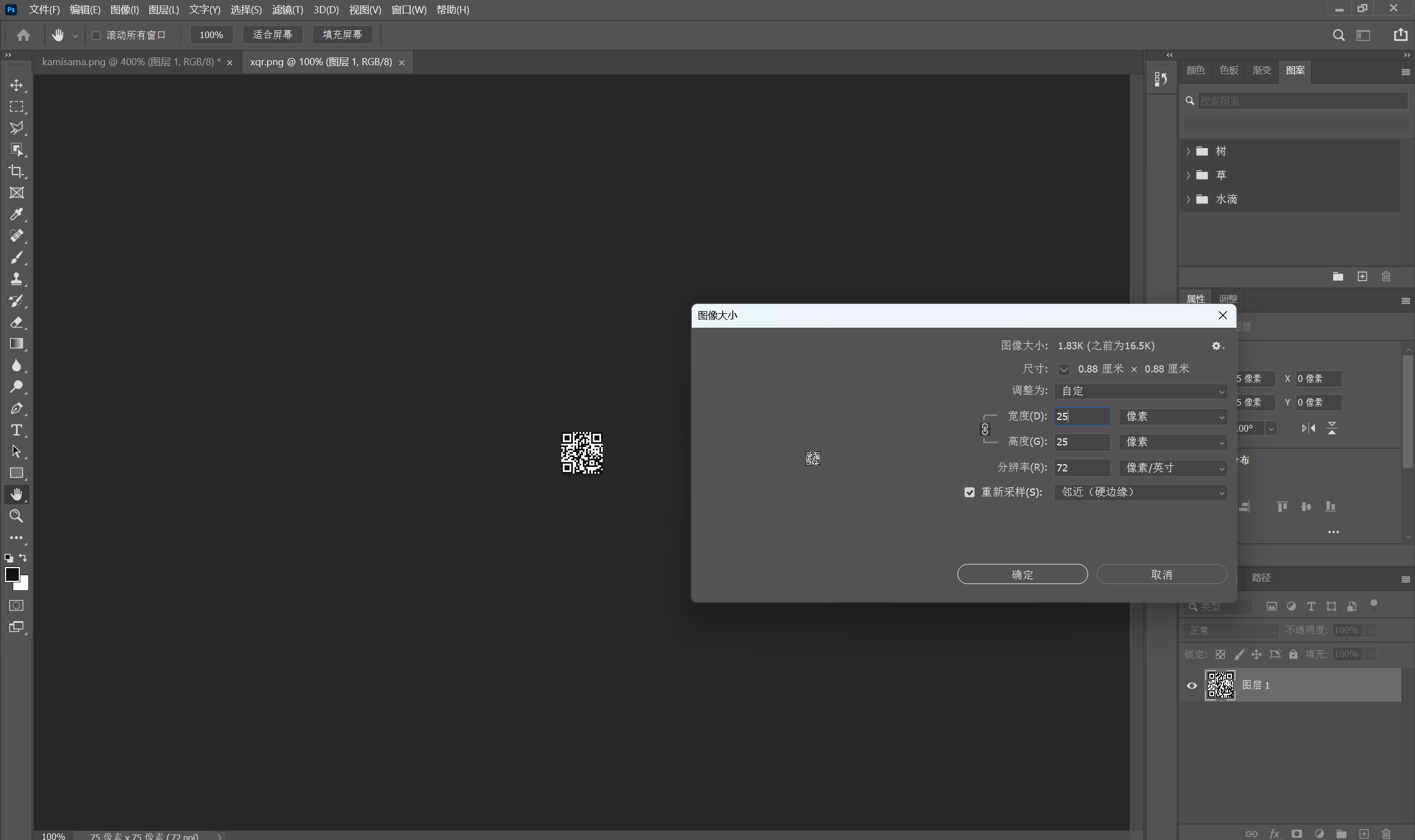Screen dimensions: 1415x840
Task: Open the 图像(I) menu
Action: point(124,9)
